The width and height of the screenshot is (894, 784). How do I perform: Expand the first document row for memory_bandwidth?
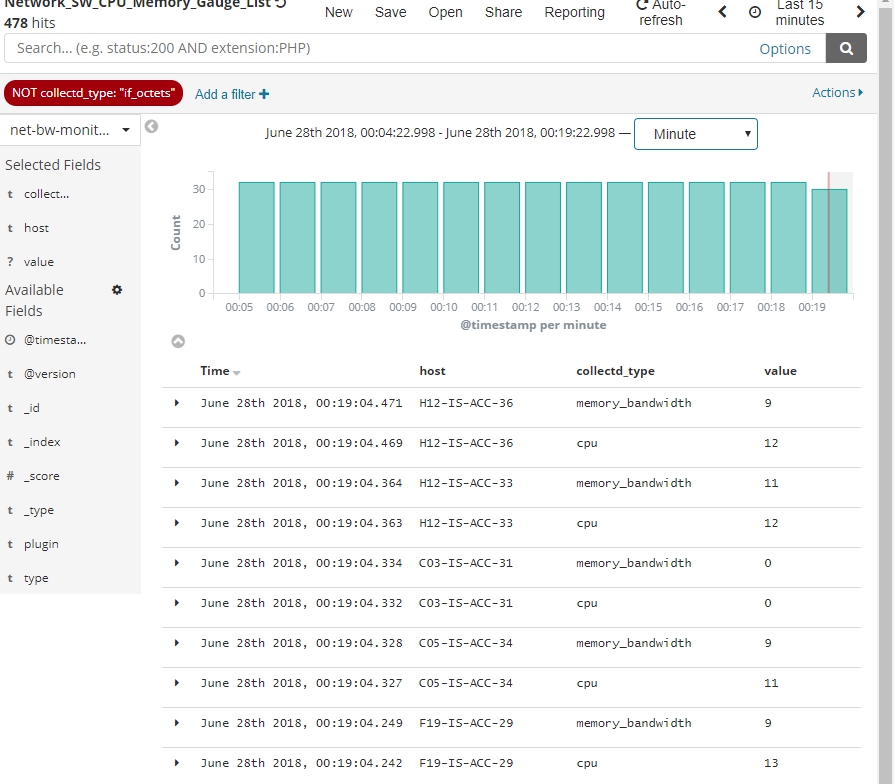click(177, 402)
